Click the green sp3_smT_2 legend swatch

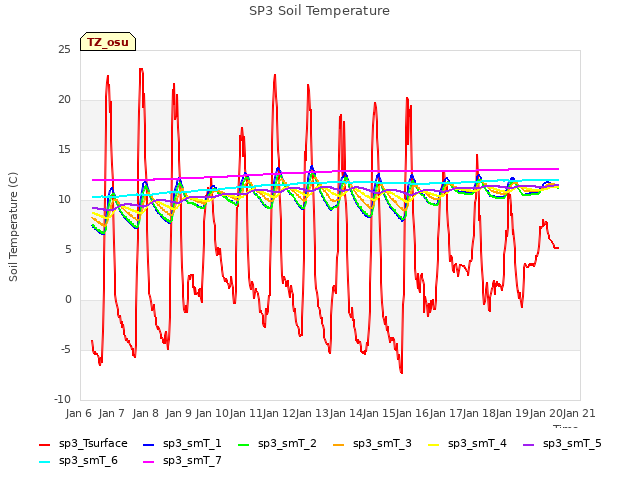[x=244, y=444]
